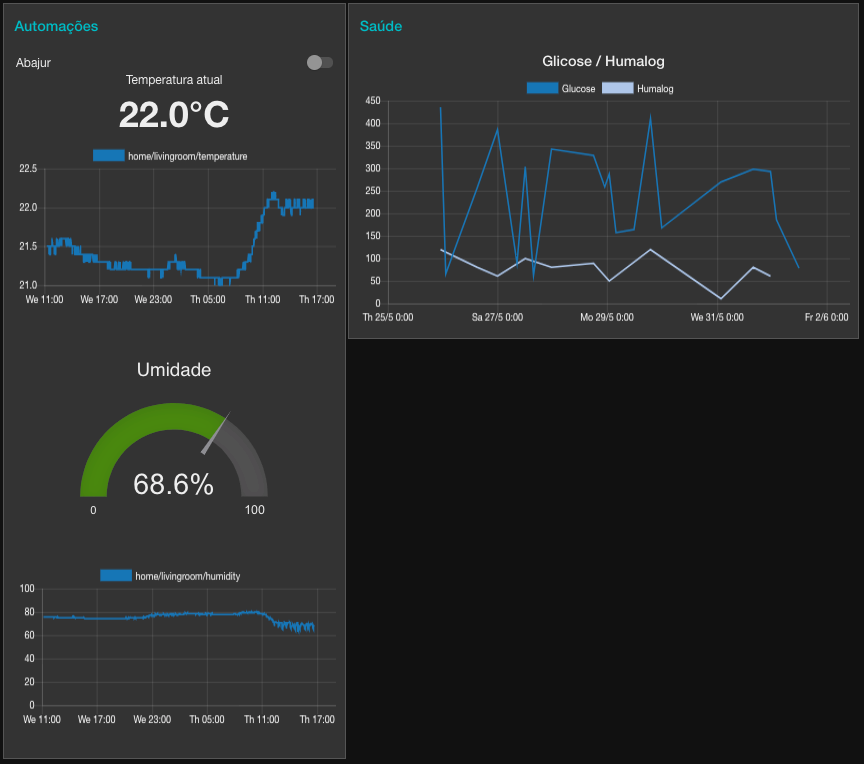
Task: Click the 22.0°C temperature reading
Action: tap(174, 115)
